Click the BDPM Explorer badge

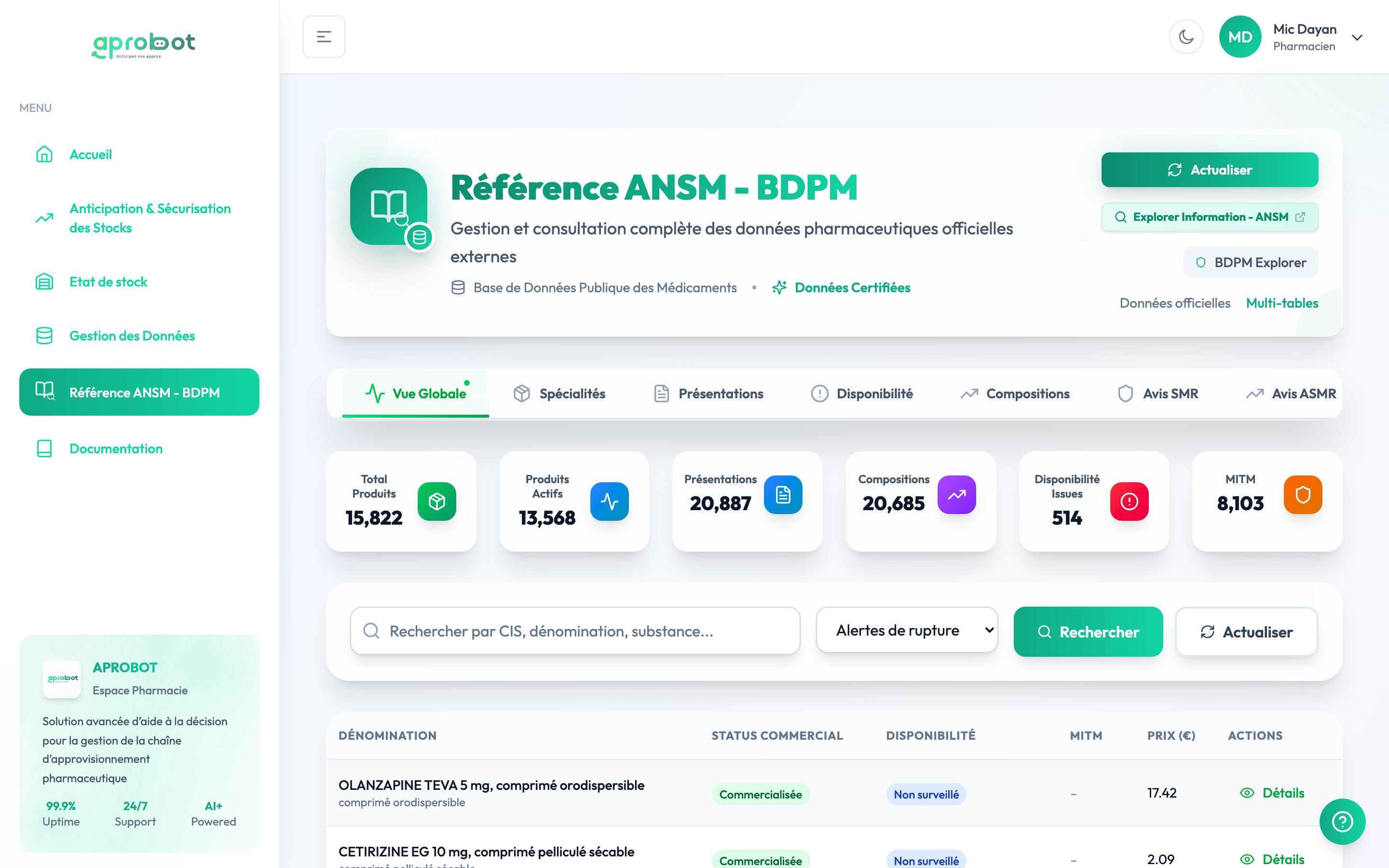1251,262
